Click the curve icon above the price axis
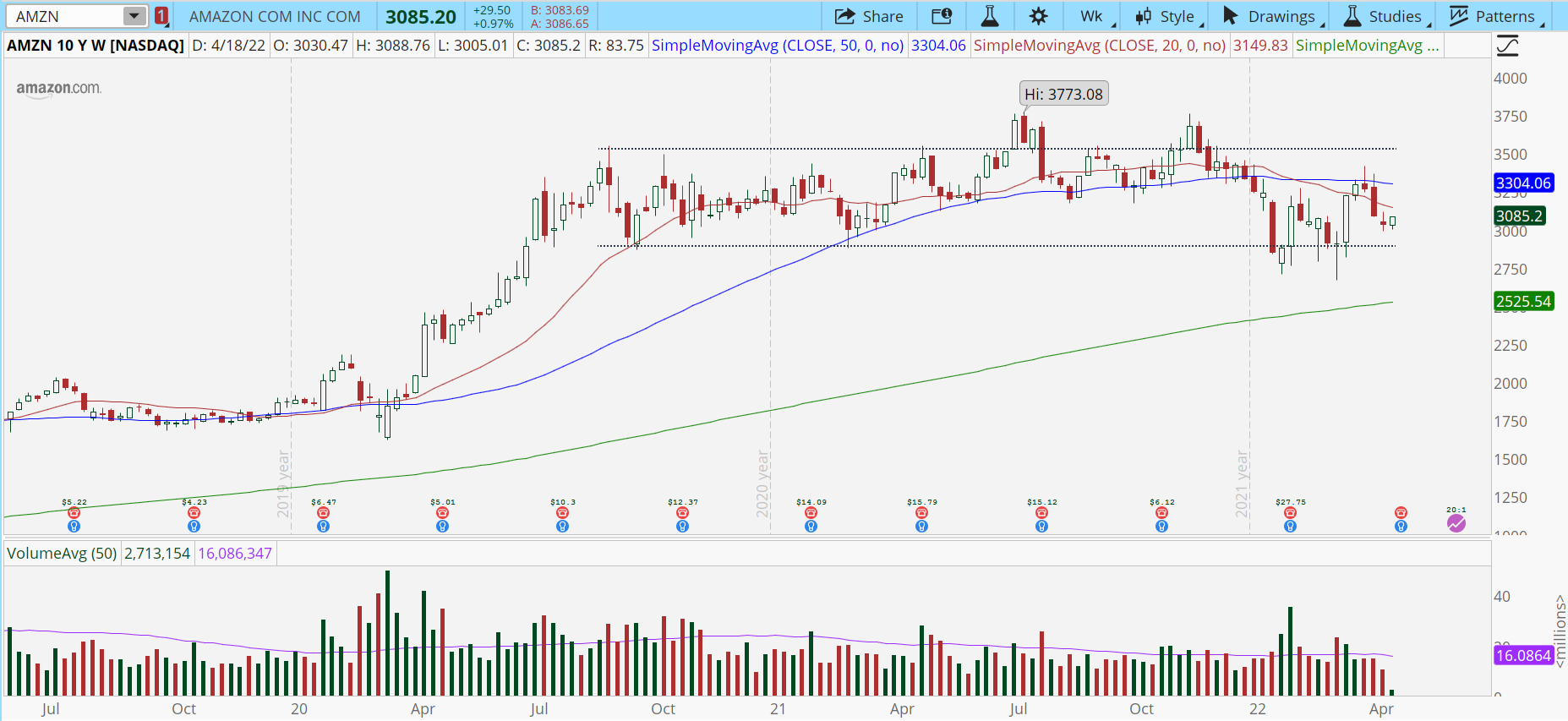The width and height of the screenshot is (1568, 721). 1507,46
